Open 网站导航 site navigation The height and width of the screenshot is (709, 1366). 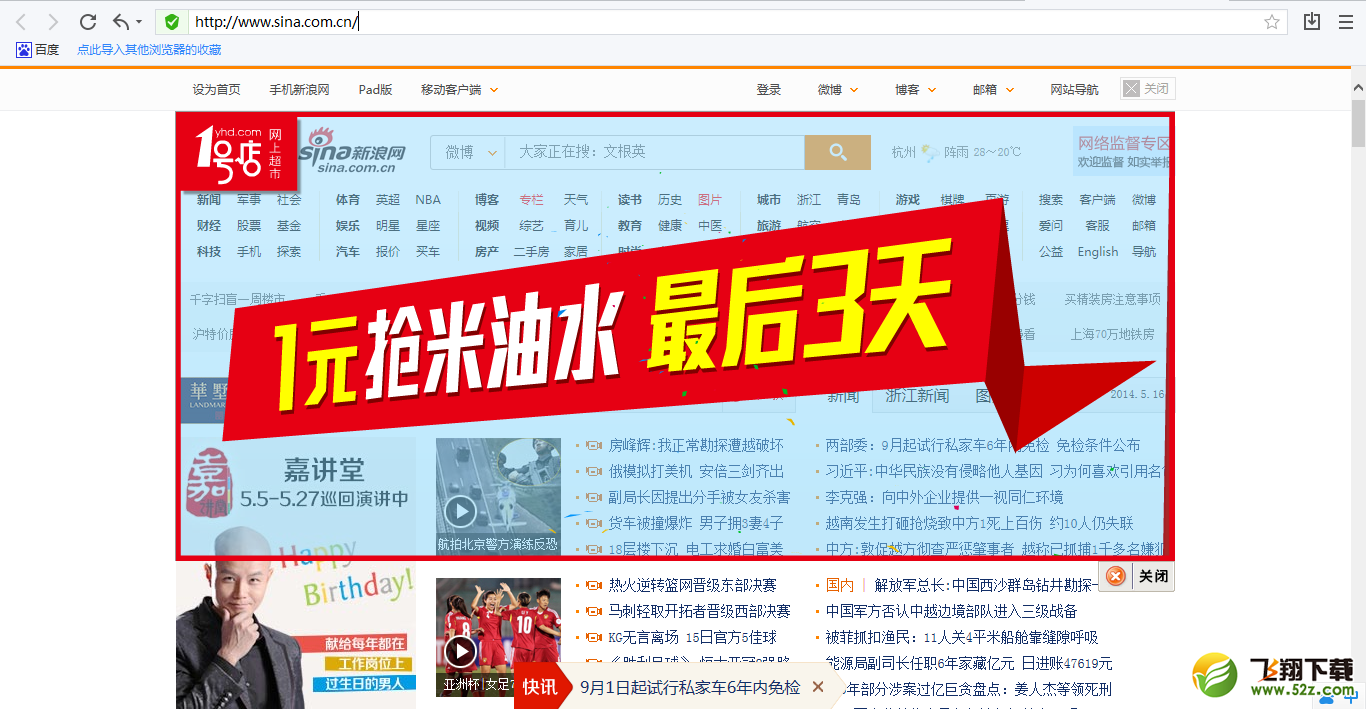point(1074,89)
